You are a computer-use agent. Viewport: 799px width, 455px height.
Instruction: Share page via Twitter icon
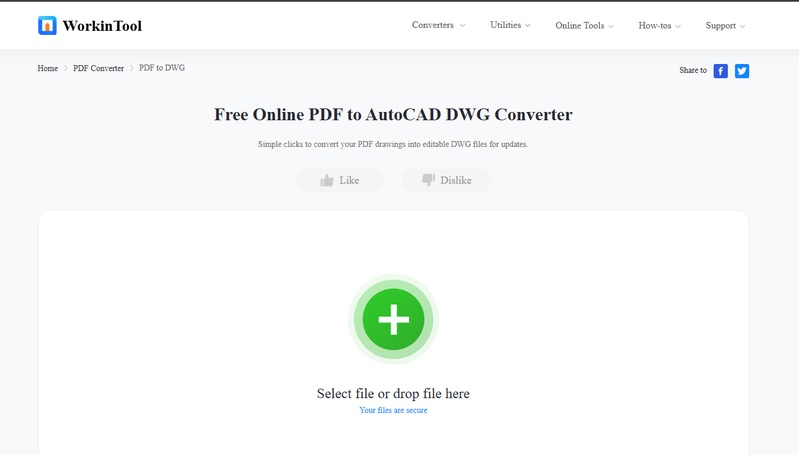pyautogui.click(x=742, y=71)
